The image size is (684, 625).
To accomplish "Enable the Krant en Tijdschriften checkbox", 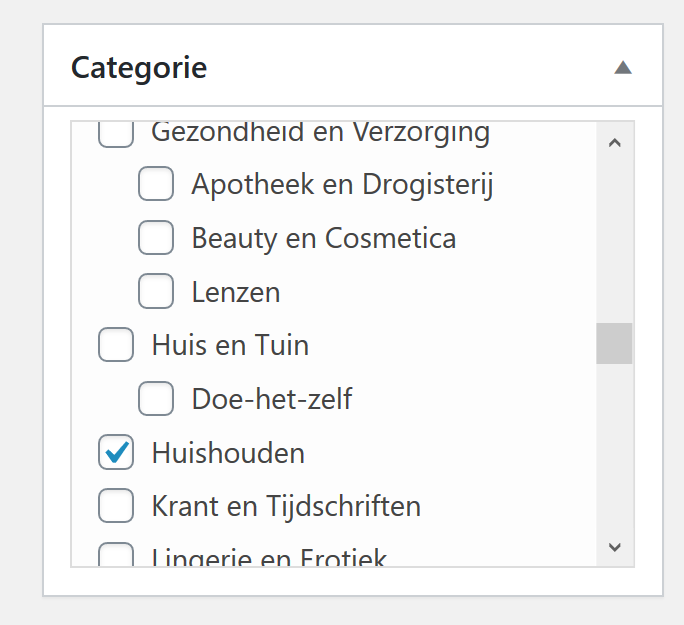I will [x=116, y=507].
